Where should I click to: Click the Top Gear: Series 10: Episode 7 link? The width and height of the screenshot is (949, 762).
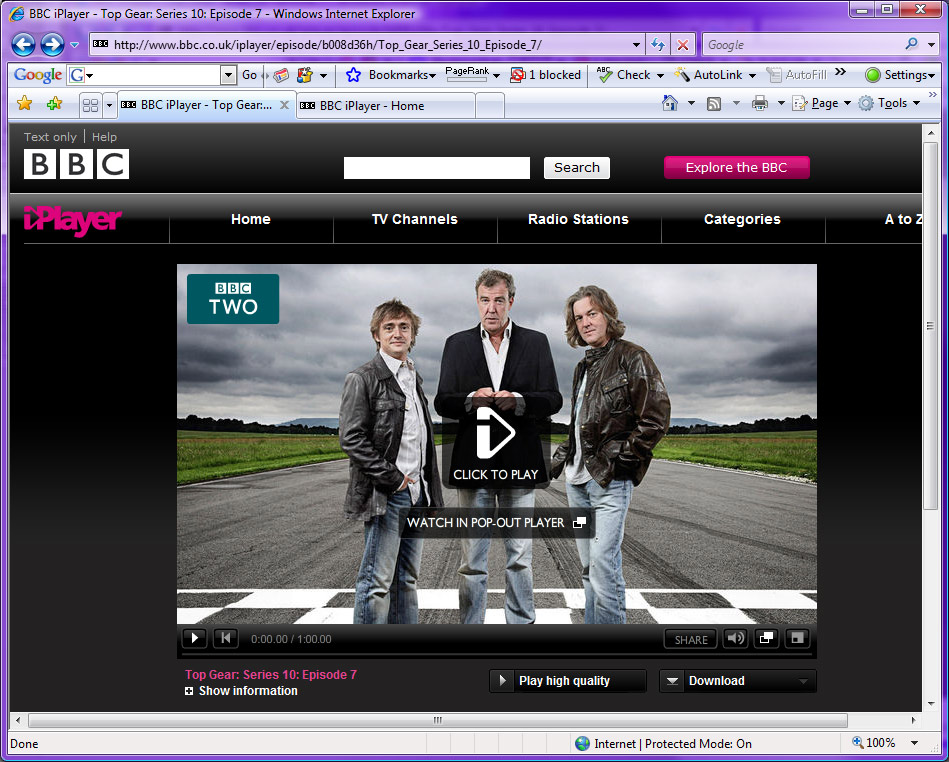click(271, 675)
